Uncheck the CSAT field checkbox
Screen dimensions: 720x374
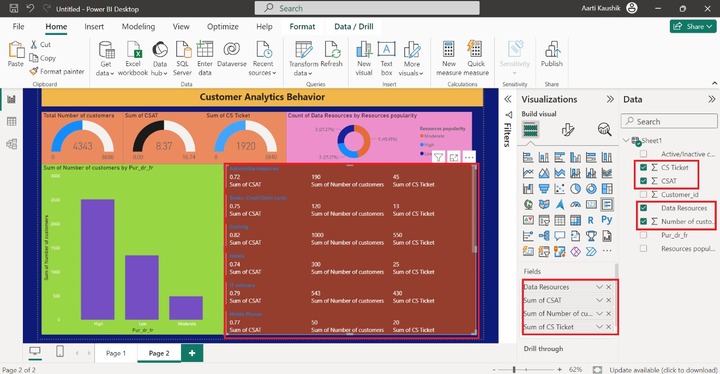point(643,181)
